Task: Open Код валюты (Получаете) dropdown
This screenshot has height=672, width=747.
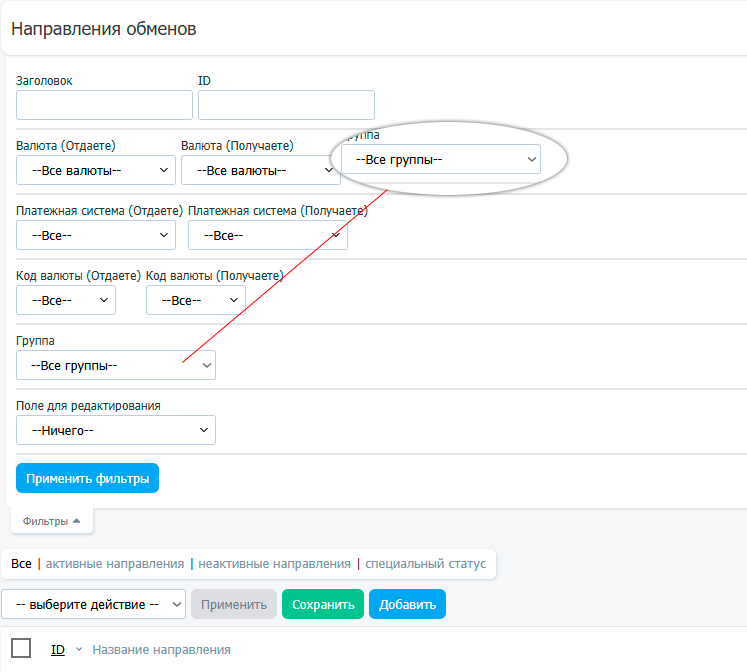Action: tap(195, 300)
